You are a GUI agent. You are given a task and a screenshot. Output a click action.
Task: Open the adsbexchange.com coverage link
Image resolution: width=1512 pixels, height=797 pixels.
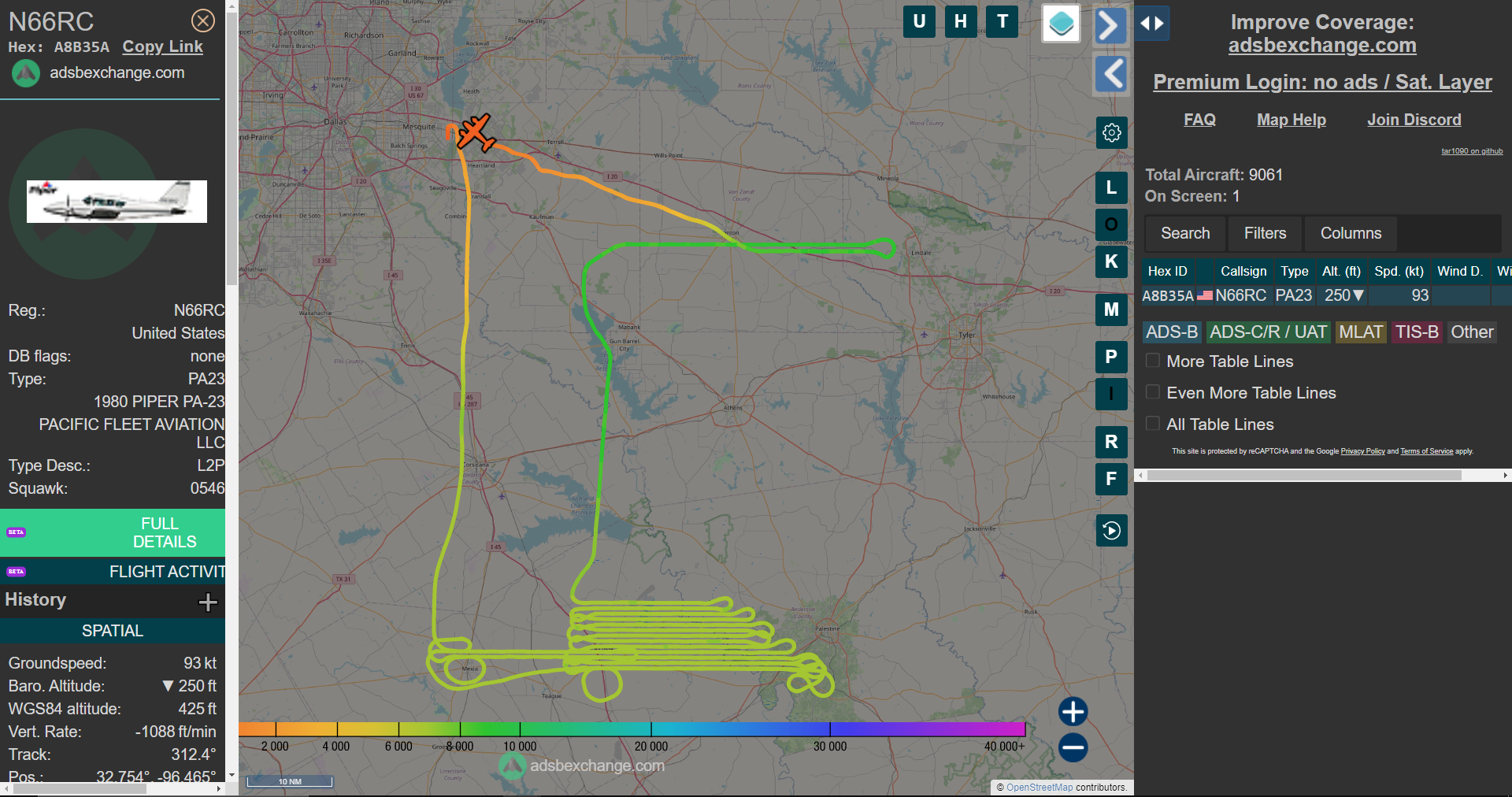tap(1322, 46)
